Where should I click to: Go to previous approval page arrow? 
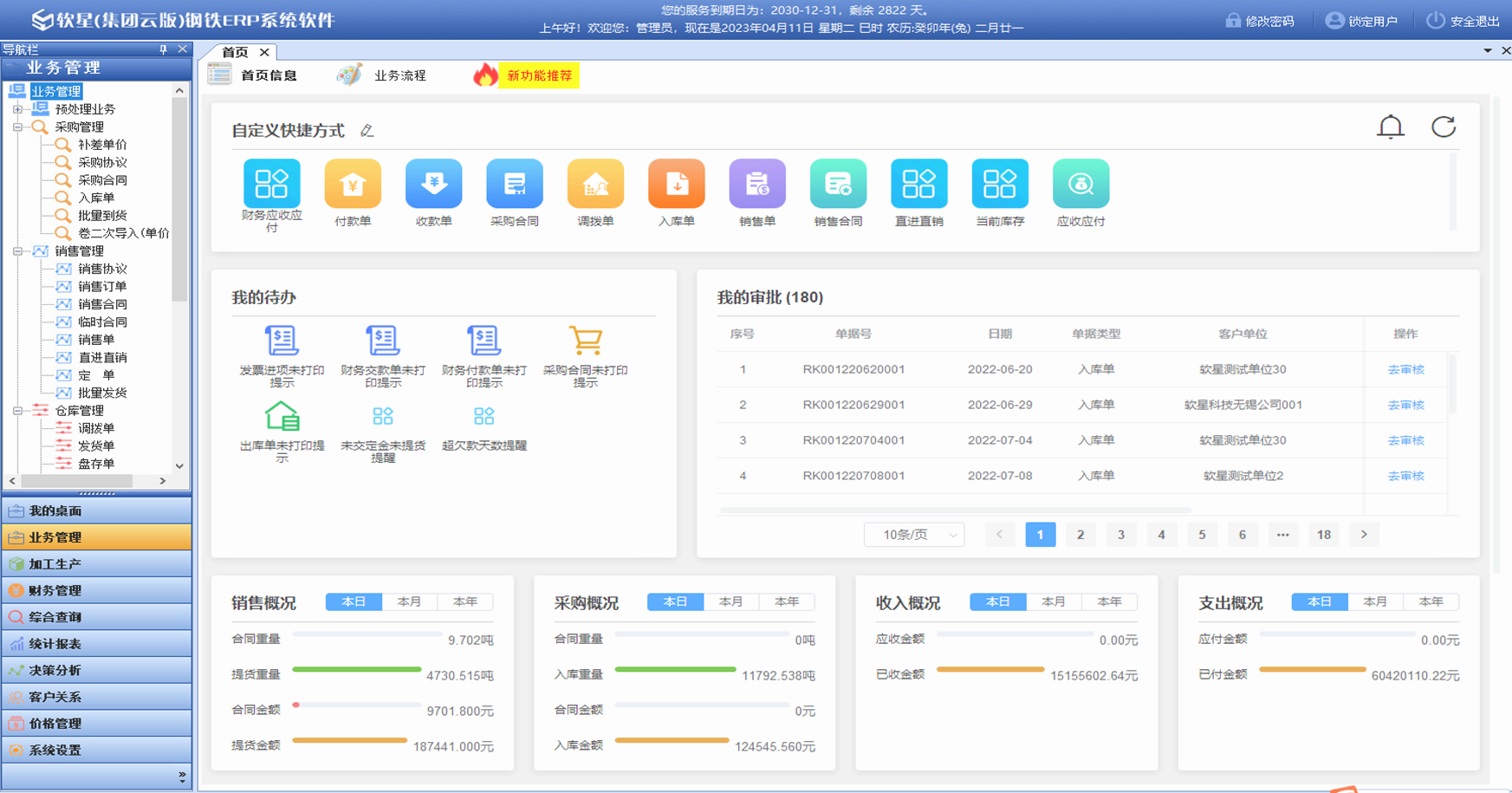coord(999,535)
